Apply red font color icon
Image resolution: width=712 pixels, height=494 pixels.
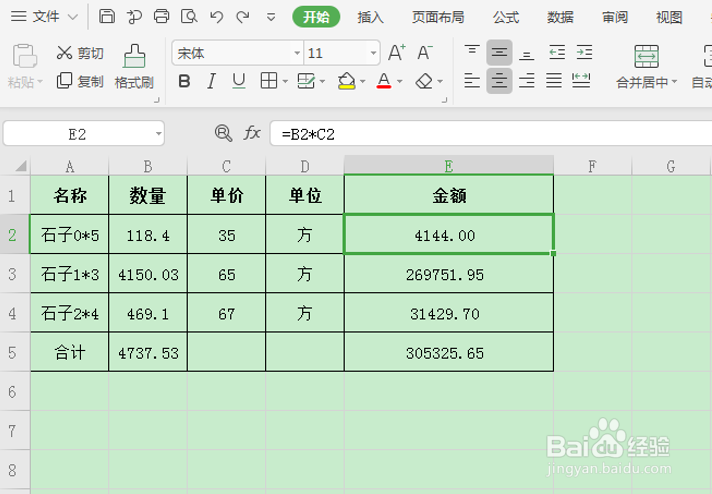pos(384,81)
